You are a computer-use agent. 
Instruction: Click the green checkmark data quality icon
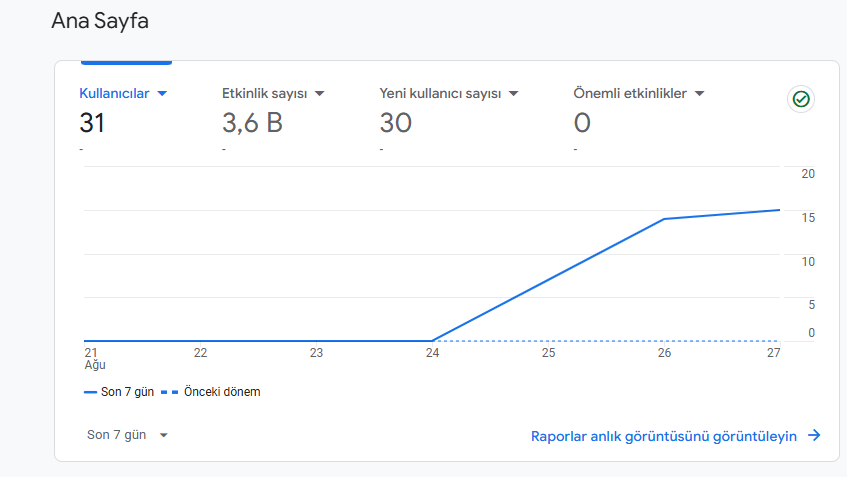tap(801, 99)
